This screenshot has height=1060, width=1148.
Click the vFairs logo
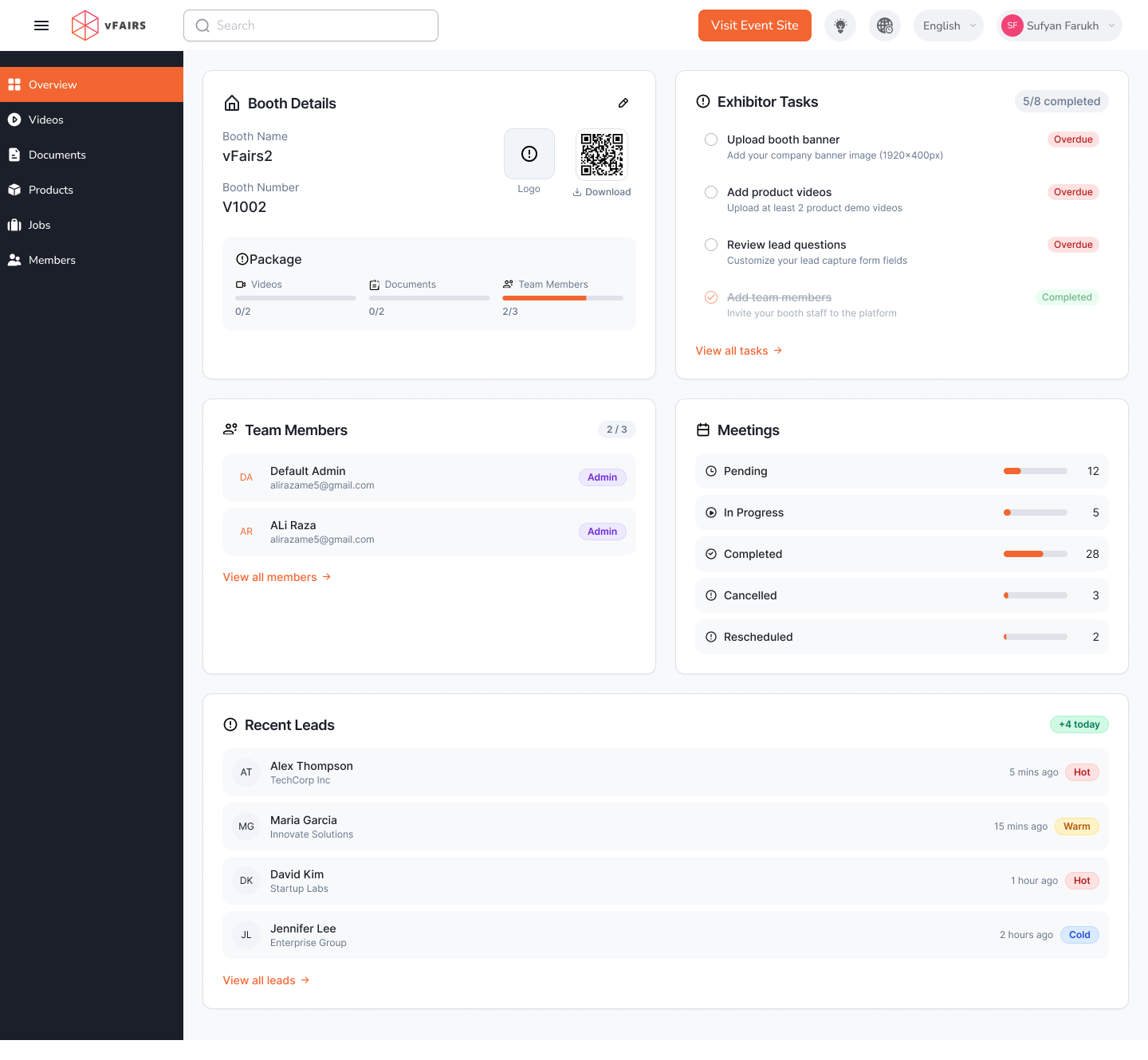[x=109, y=26]
